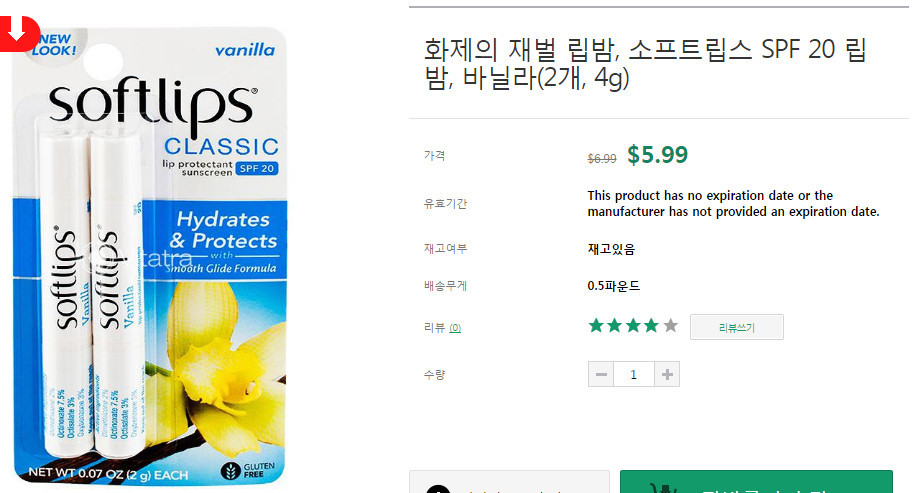Viewport: 916px width, 493px height.
Task: Click the gray button beside the cart button
Action: pyautogui.click(x=509, y=482)
